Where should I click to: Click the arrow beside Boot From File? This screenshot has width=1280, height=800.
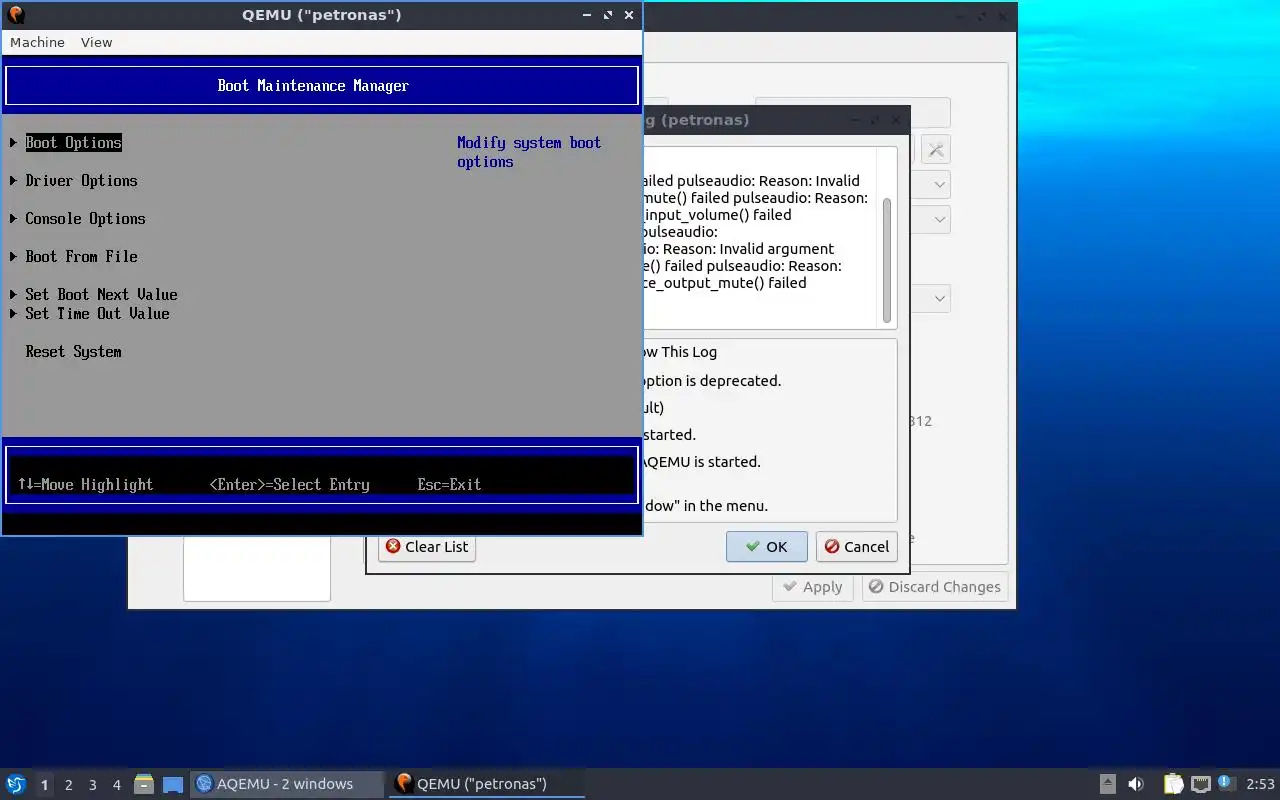pos(14,257)
